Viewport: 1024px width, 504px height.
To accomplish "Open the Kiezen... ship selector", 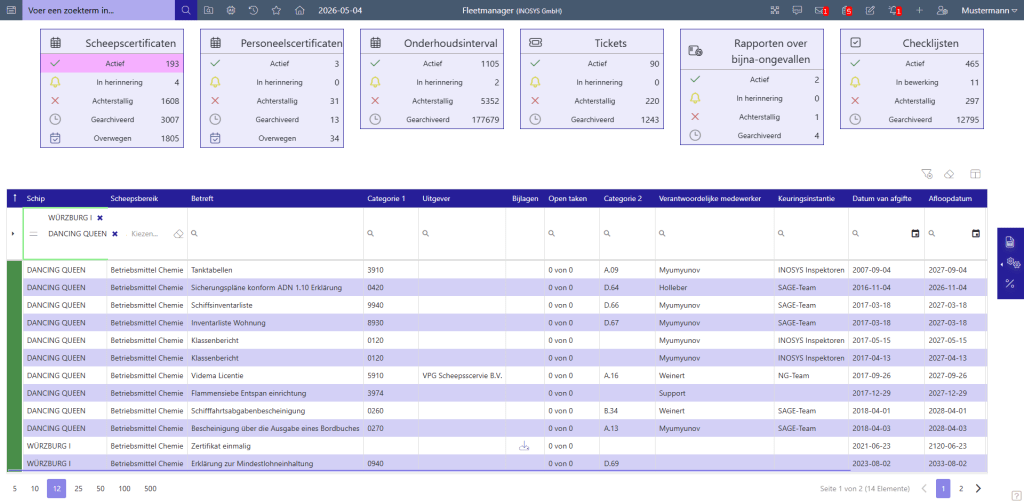I will click(145, 234).
